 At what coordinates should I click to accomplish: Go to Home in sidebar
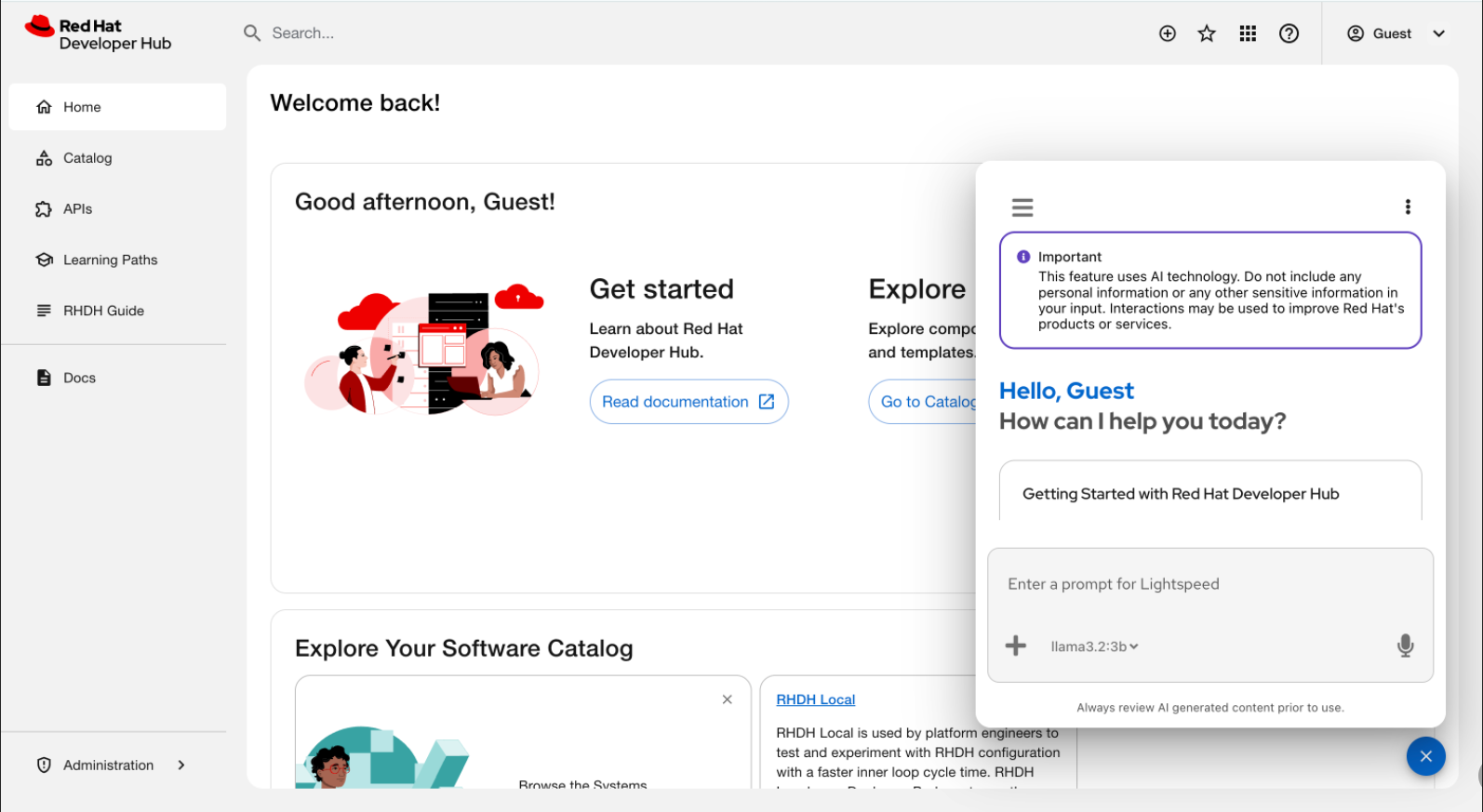click(x=117, y=107)
